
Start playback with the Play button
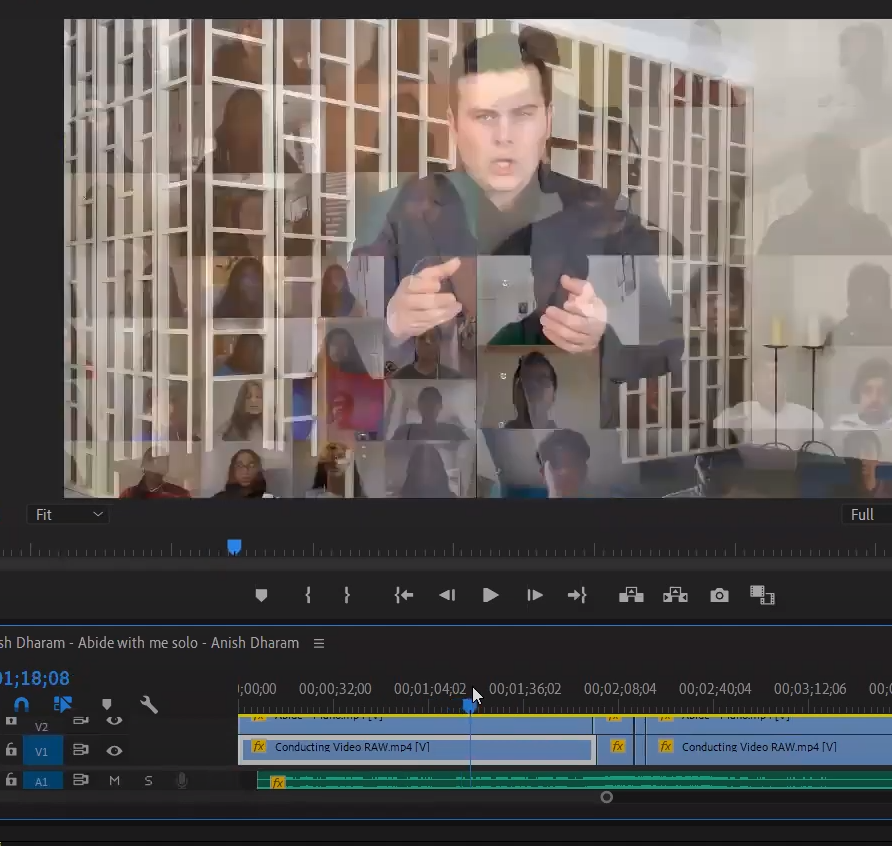click(490, 596)
